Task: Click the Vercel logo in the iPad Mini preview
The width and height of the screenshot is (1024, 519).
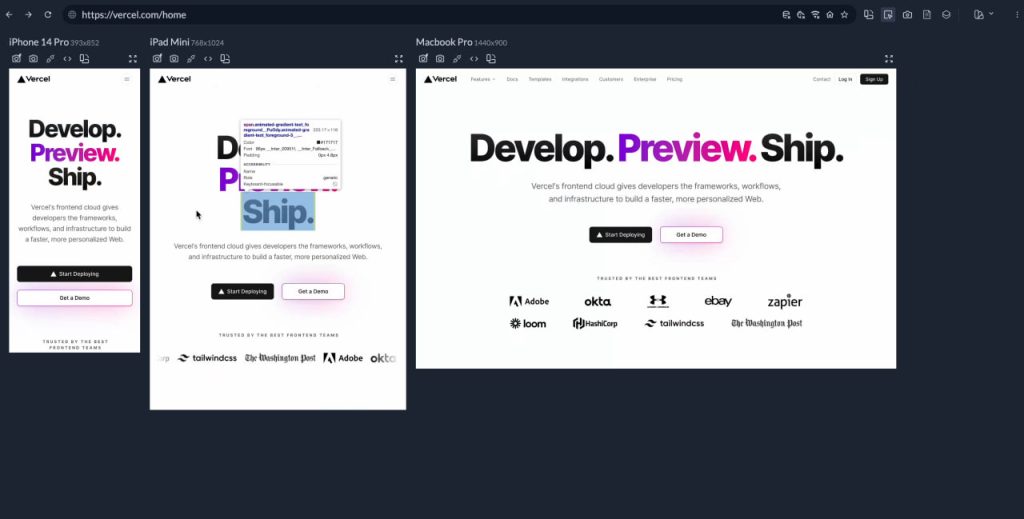Action: click(174, 79)
